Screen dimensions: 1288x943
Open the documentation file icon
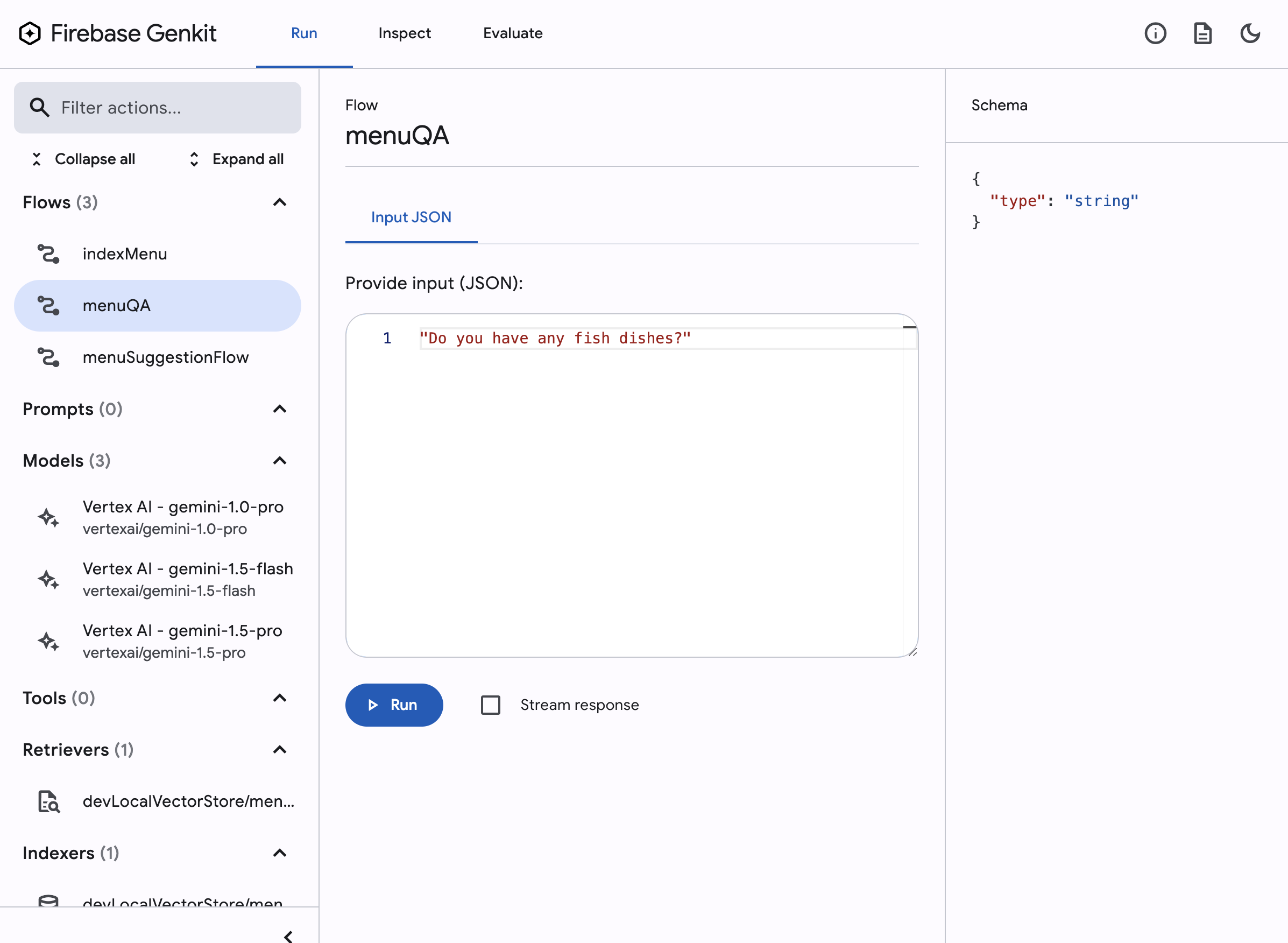[1202, 33]
